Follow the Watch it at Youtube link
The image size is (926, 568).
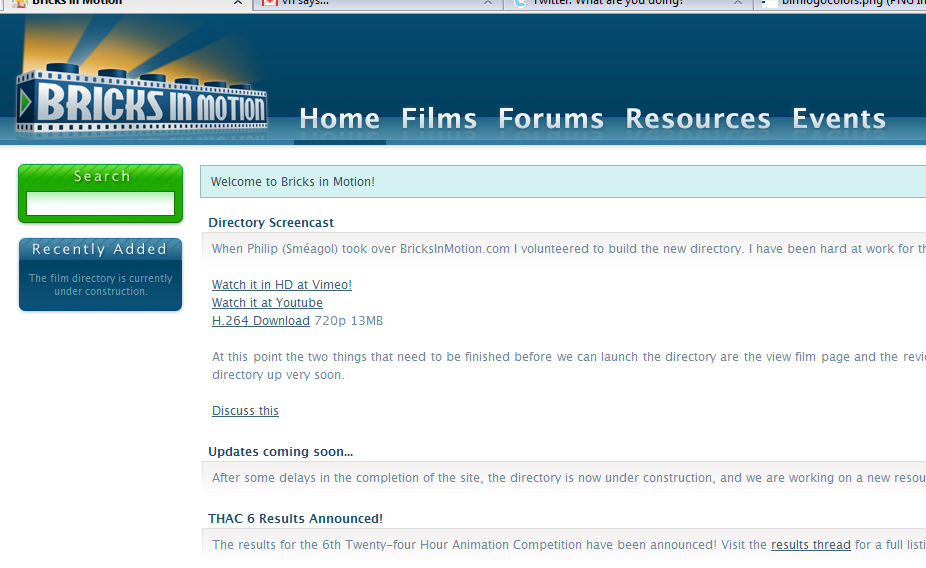pos(267,303)
